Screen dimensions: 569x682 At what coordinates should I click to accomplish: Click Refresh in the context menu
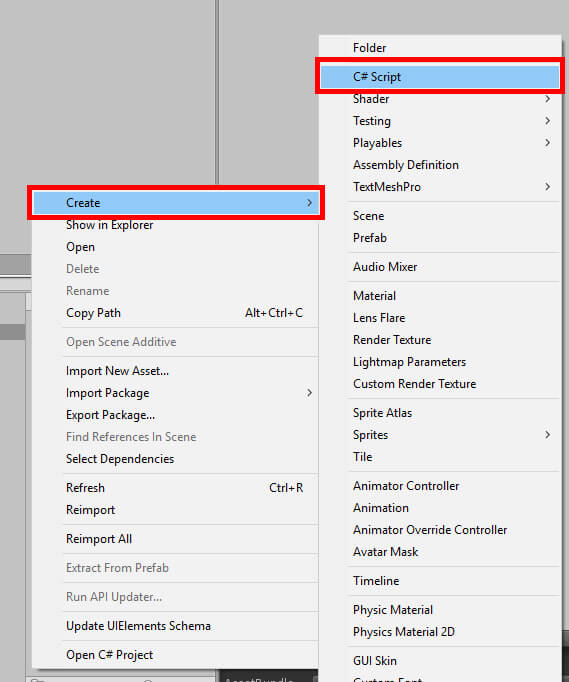[x=176, y=488]
